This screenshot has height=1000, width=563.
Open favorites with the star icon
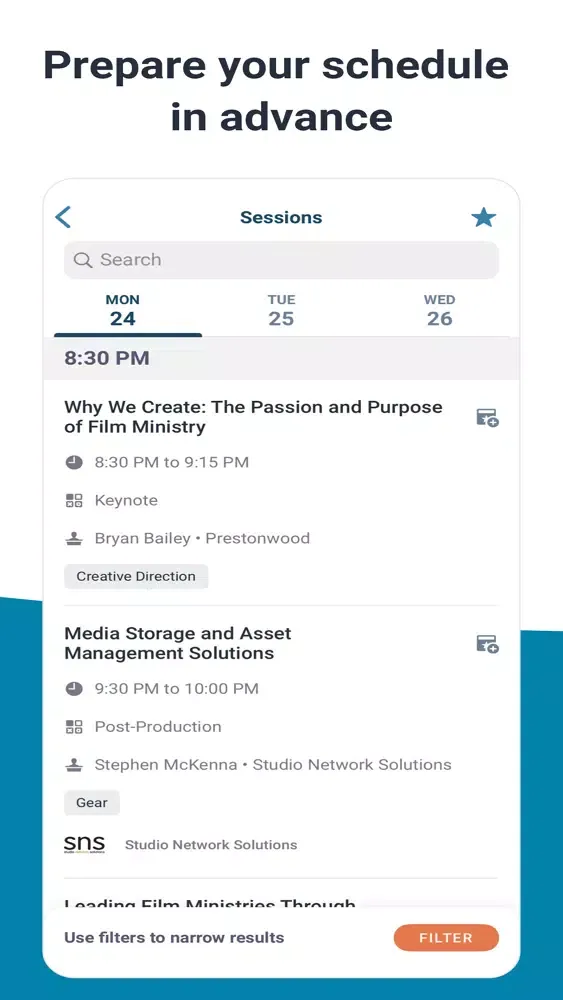(483, 217)
